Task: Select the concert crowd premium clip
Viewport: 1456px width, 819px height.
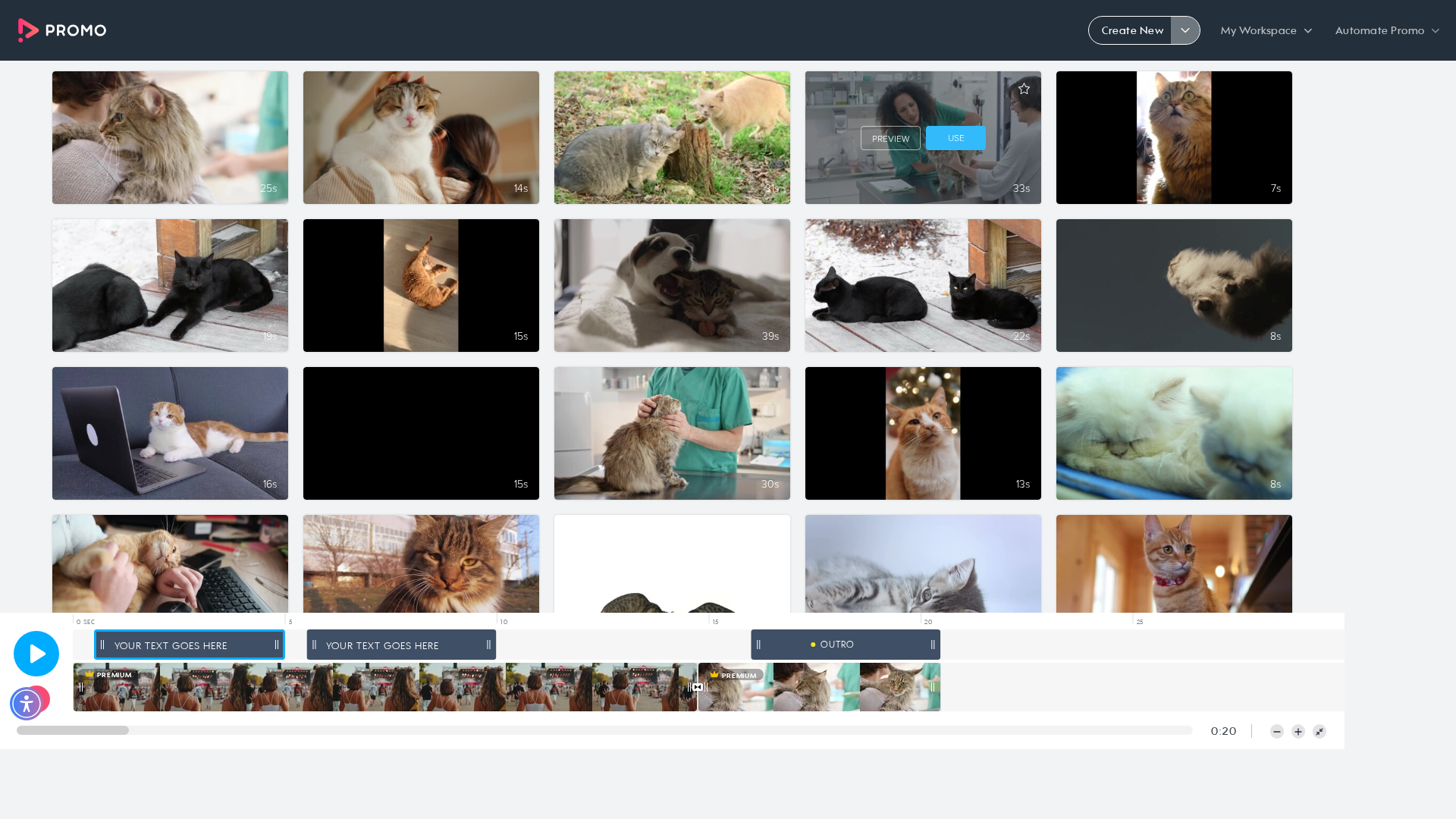Action: pos(385,687)
